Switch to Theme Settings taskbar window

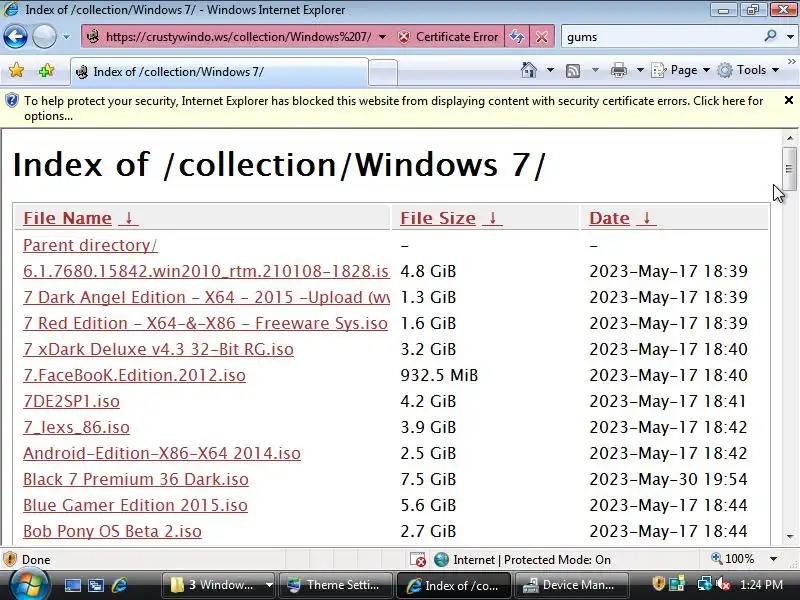[x=337, y=585]
